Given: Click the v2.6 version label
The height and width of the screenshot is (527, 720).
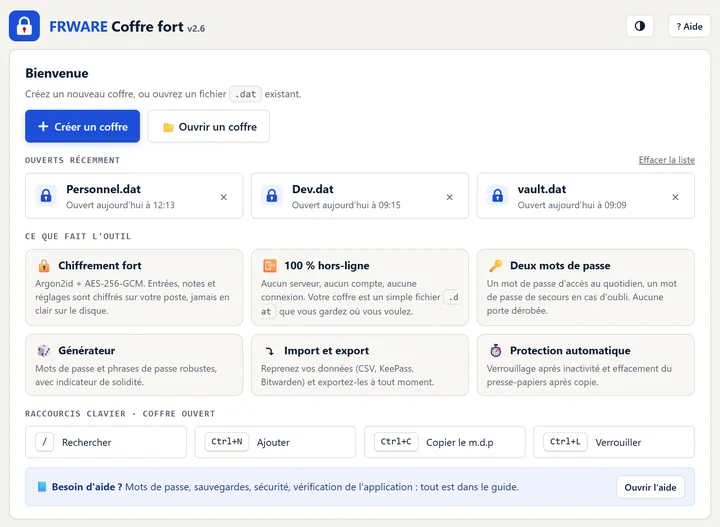Looking at the screenshot, I should pyautogui.click(x=196, y=28).
